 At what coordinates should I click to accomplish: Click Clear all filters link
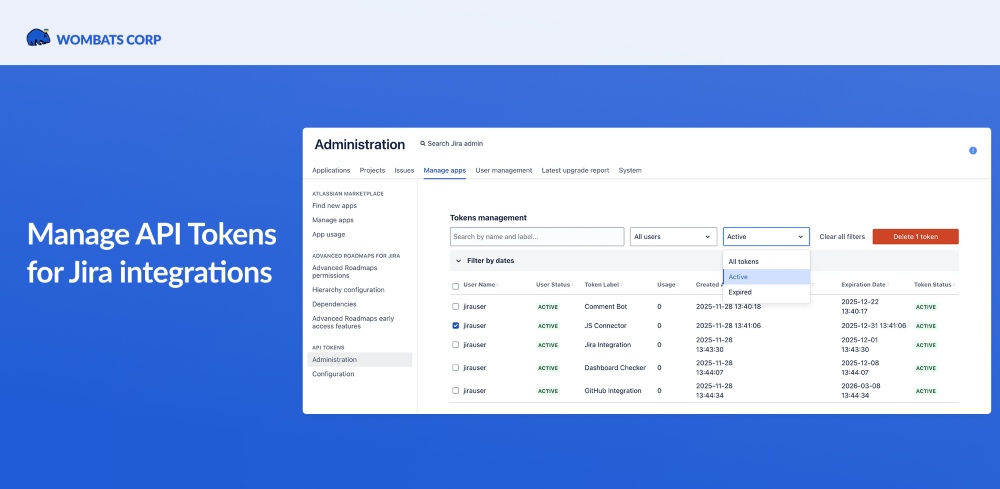point(842,237)
